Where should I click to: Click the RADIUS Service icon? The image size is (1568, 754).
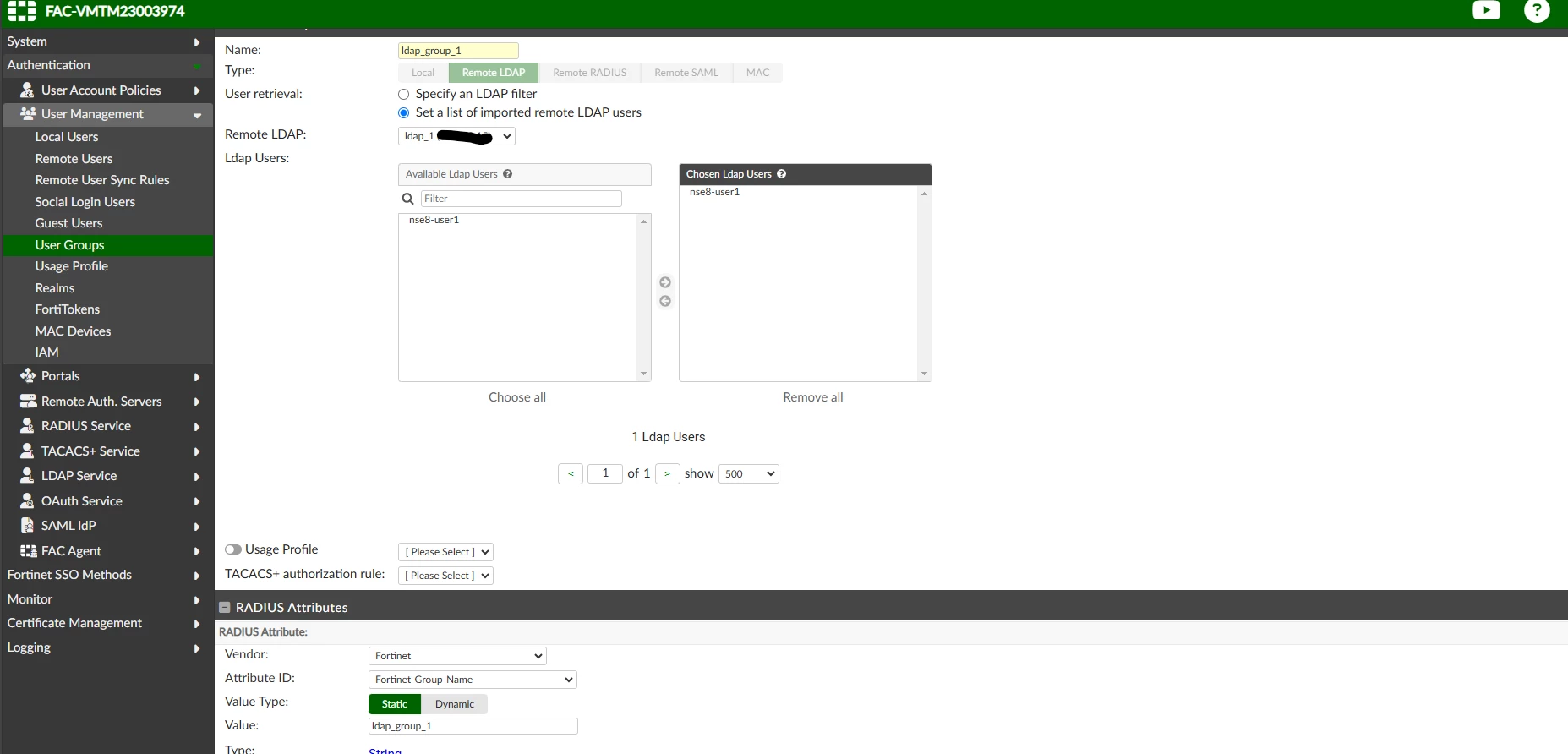pyautogui.click(x=28, y=425)
